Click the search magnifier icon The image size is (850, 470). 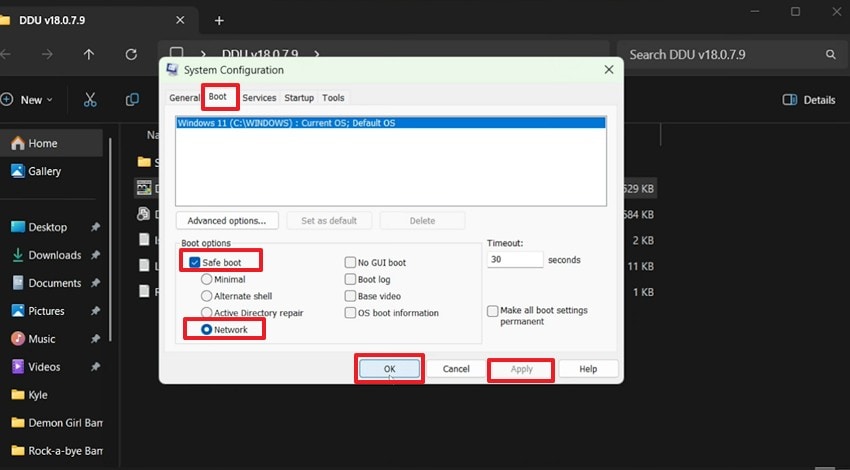(830, 54)
